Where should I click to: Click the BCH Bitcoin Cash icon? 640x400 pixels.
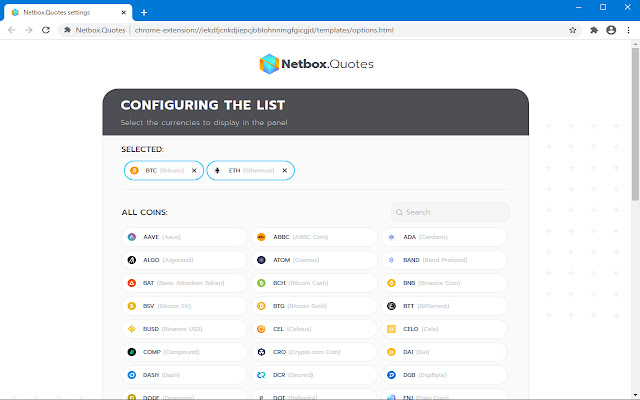coord(261,283)
